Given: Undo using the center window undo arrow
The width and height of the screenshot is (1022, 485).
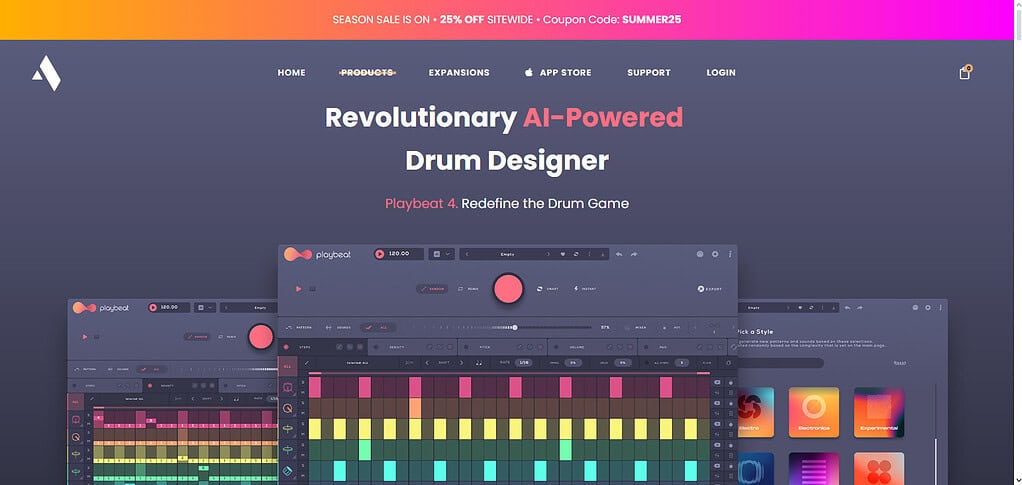Looking at the screenshot, I should 619,254.
